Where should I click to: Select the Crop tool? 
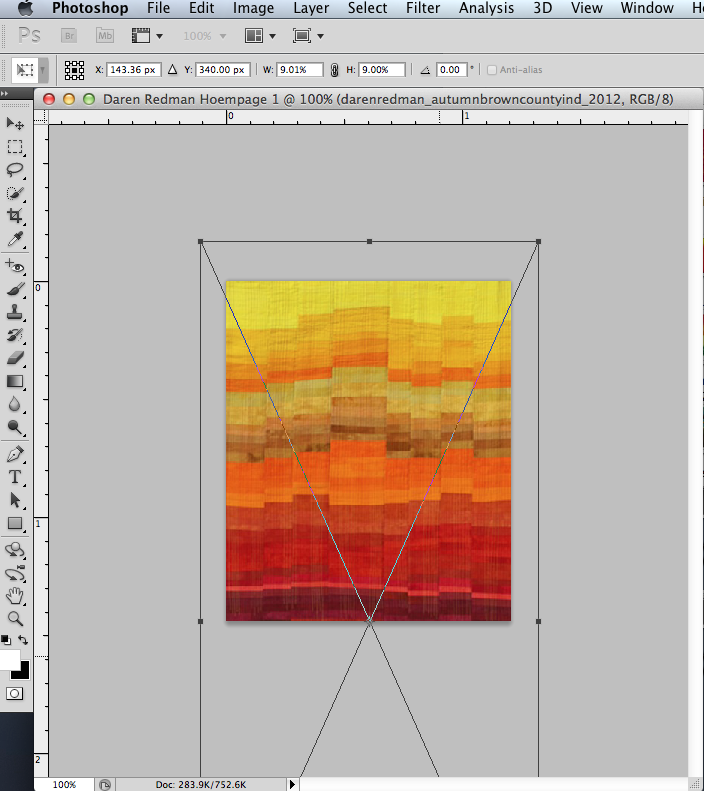15,216
